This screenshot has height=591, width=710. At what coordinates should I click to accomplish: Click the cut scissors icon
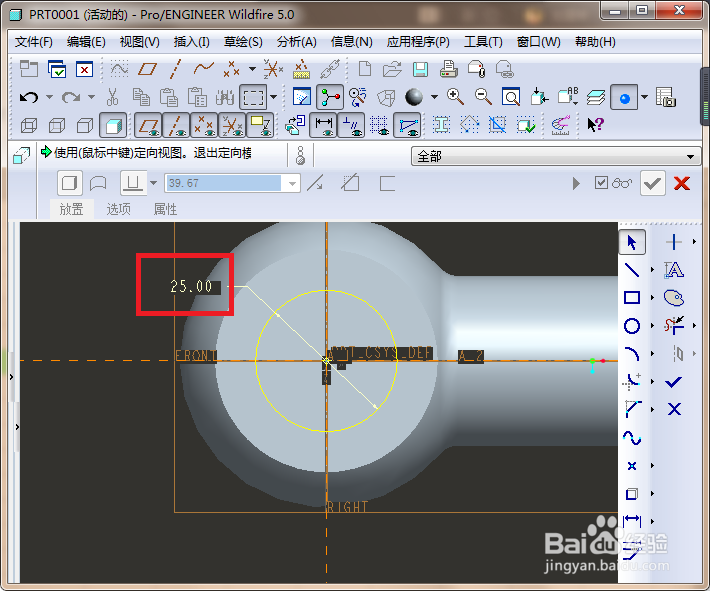point(112,97)
